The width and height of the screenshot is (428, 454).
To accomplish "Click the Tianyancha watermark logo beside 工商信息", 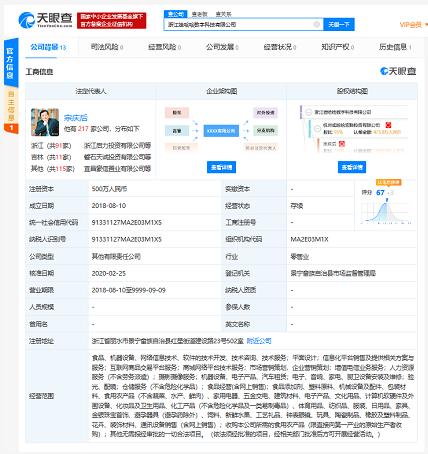I will [x=398, y=71].
